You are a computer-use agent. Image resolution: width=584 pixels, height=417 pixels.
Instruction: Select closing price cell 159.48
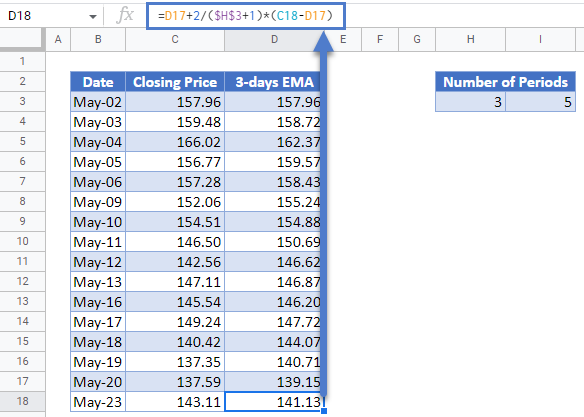point(175,122)
